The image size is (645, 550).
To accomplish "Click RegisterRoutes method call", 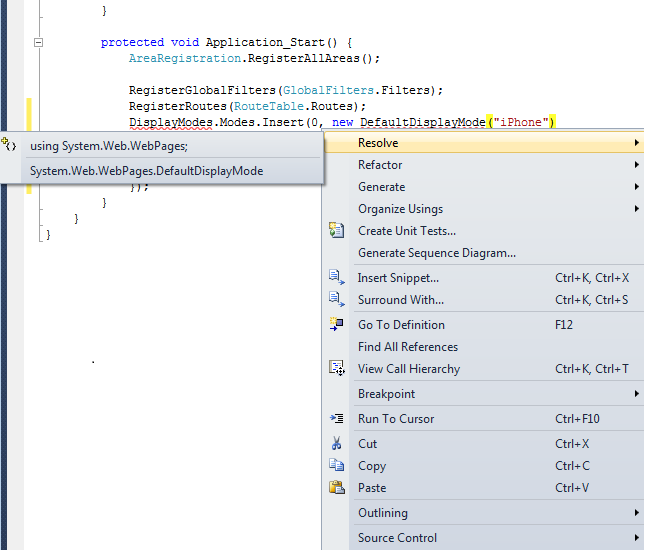I will click(178, 106).
